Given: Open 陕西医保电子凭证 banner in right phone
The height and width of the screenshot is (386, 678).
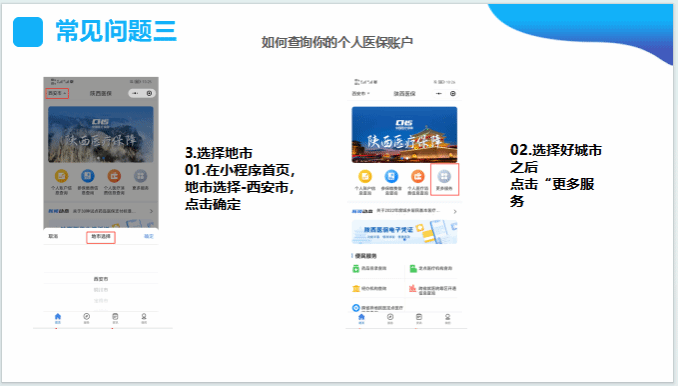Looking at the screenshot, I should point(404,232).
